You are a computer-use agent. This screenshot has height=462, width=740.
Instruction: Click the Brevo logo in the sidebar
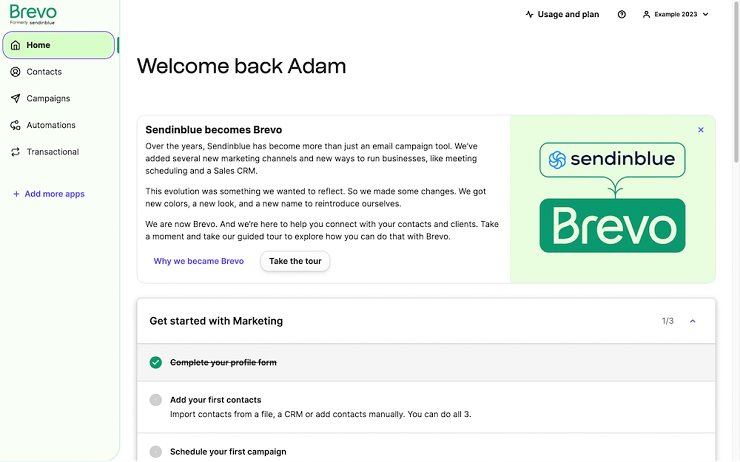point(33,14)
